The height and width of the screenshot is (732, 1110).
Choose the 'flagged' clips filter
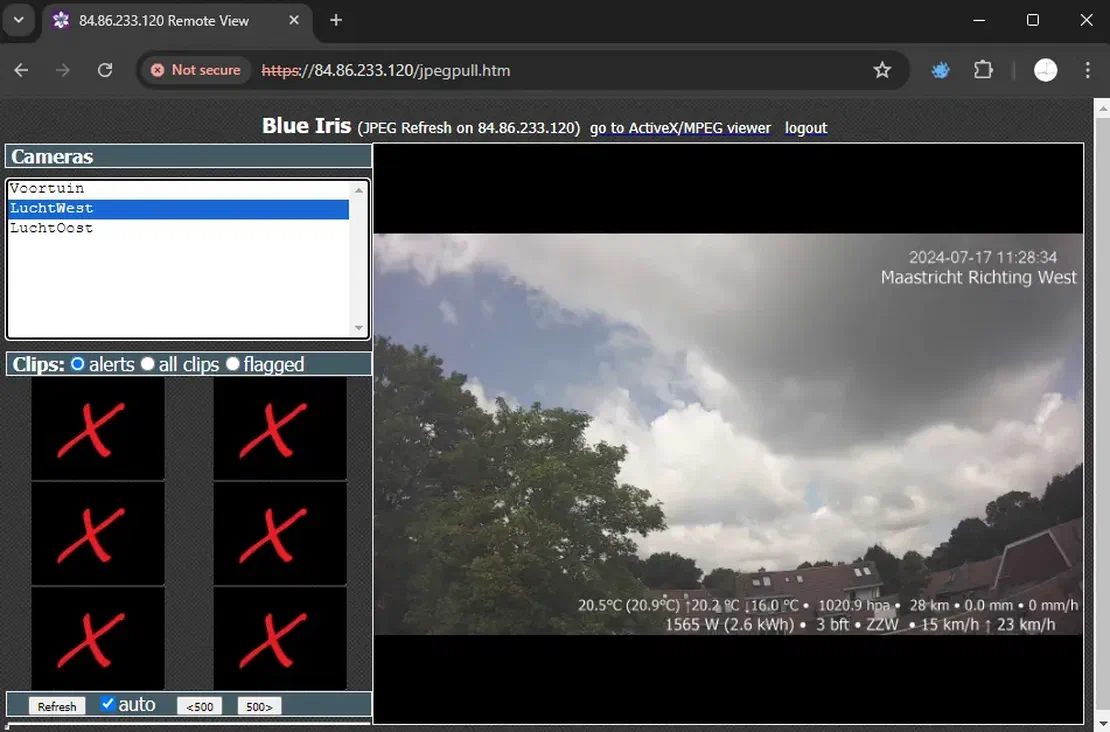(x=232, y=364)
